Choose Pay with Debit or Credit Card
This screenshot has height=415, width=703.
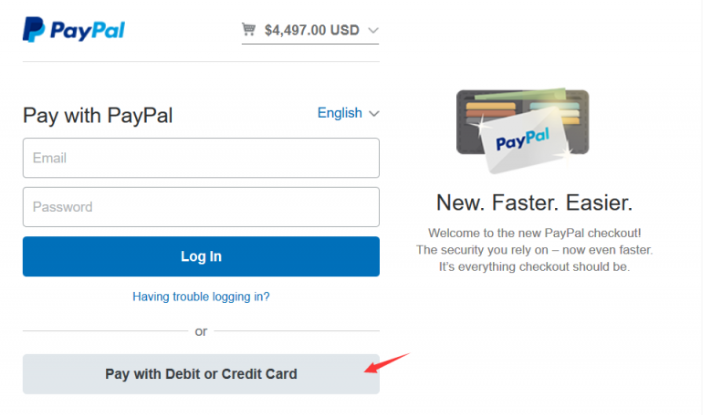coord(201,374)
